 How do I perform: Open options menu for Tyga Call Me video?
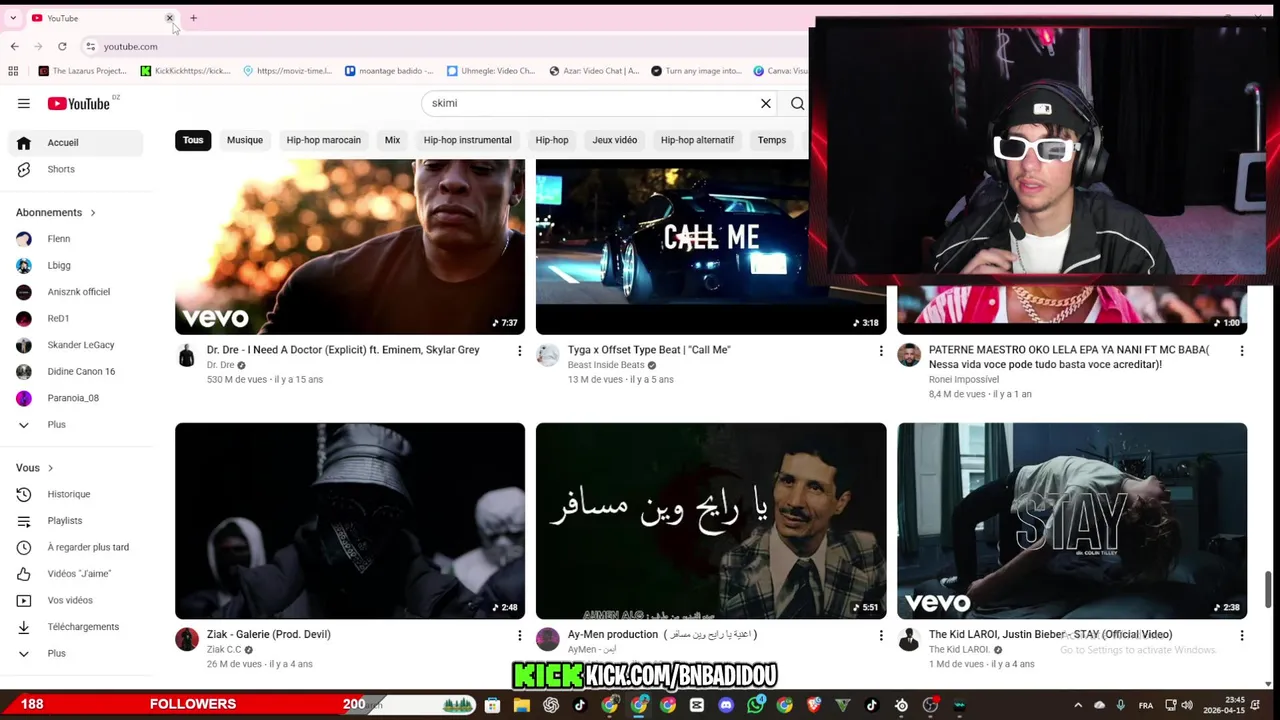[x=880, y=351]
